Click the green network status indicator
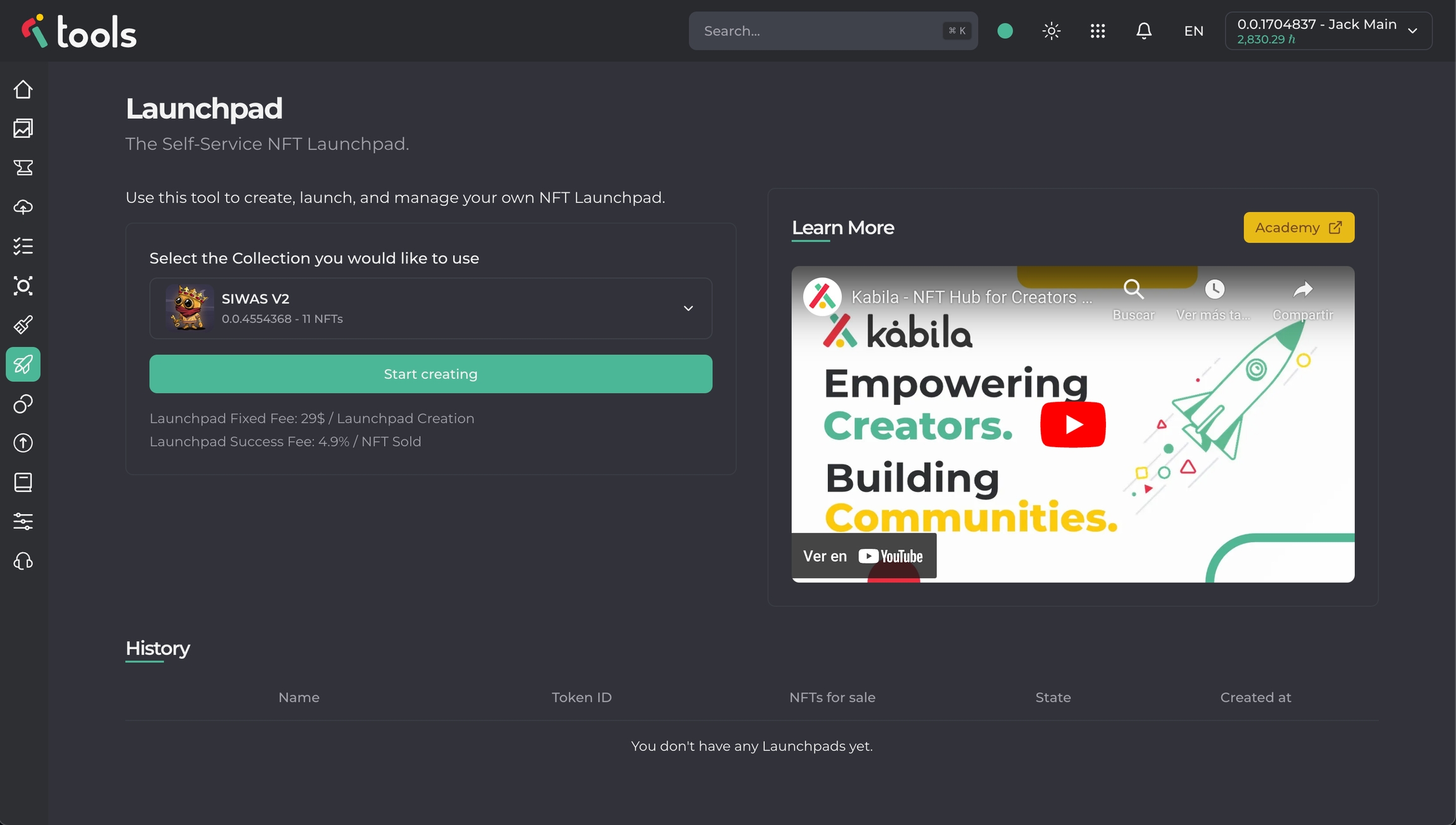 (1005, 31)
